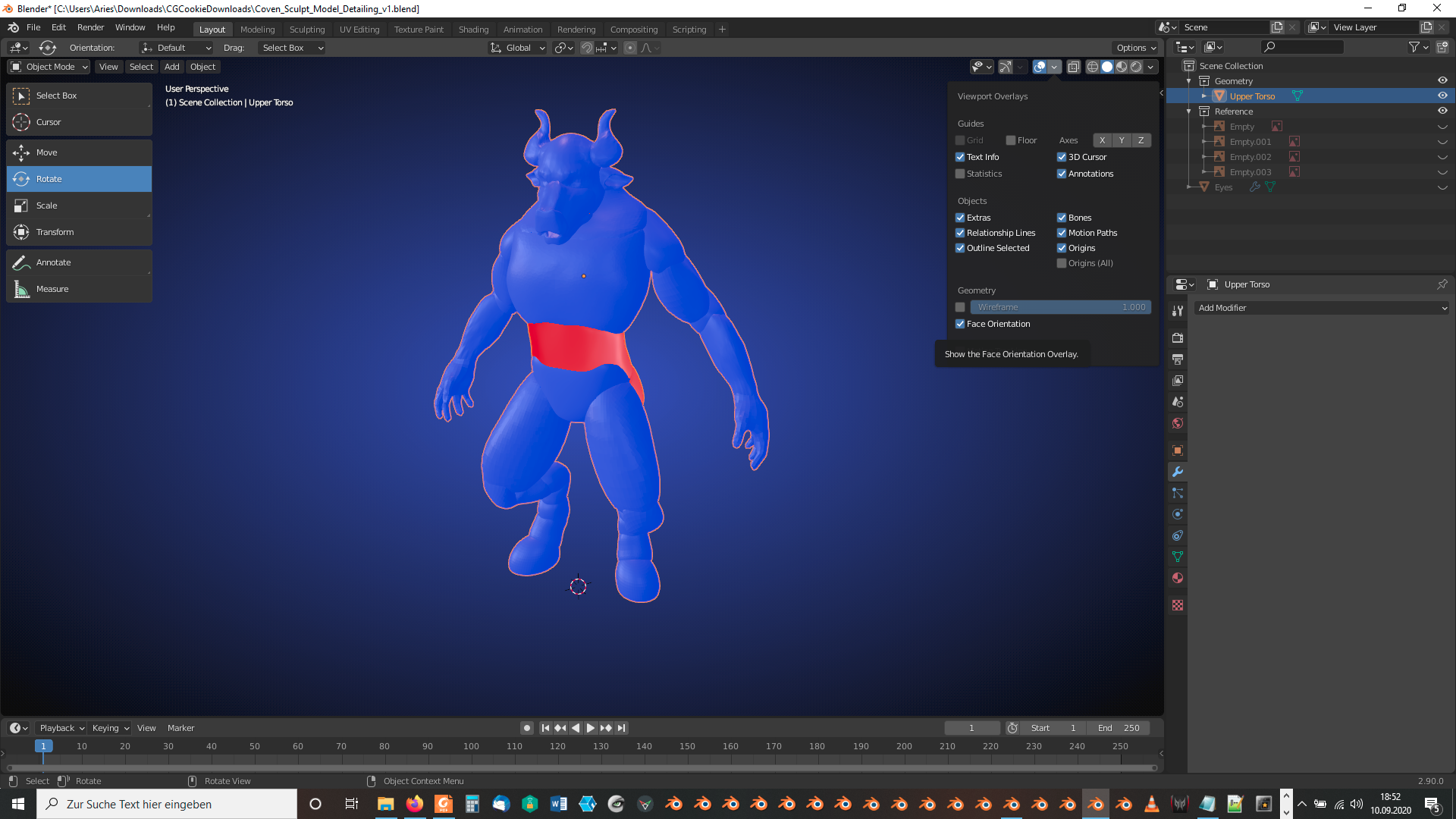Click the End frame field
This screenshot has height=819, width=1456.
1119,728
